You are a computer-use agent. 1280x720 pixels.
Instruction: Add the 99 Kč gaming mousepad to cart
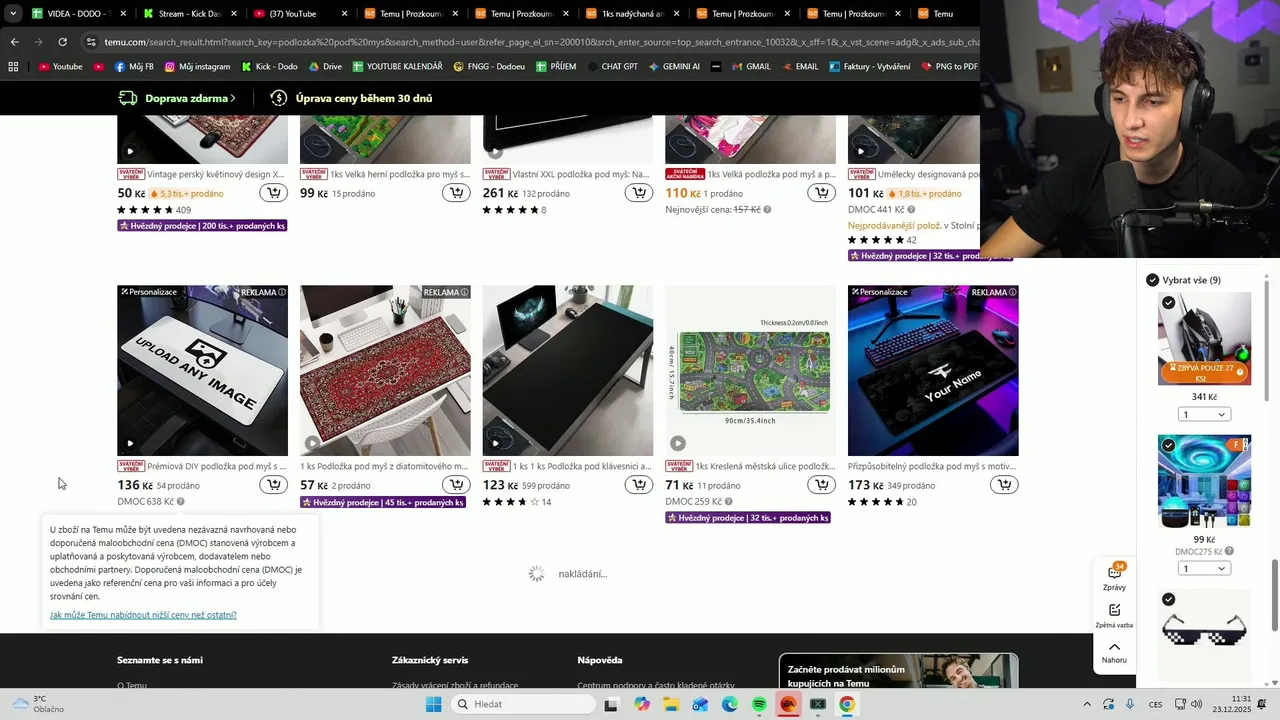pos(456,193)
